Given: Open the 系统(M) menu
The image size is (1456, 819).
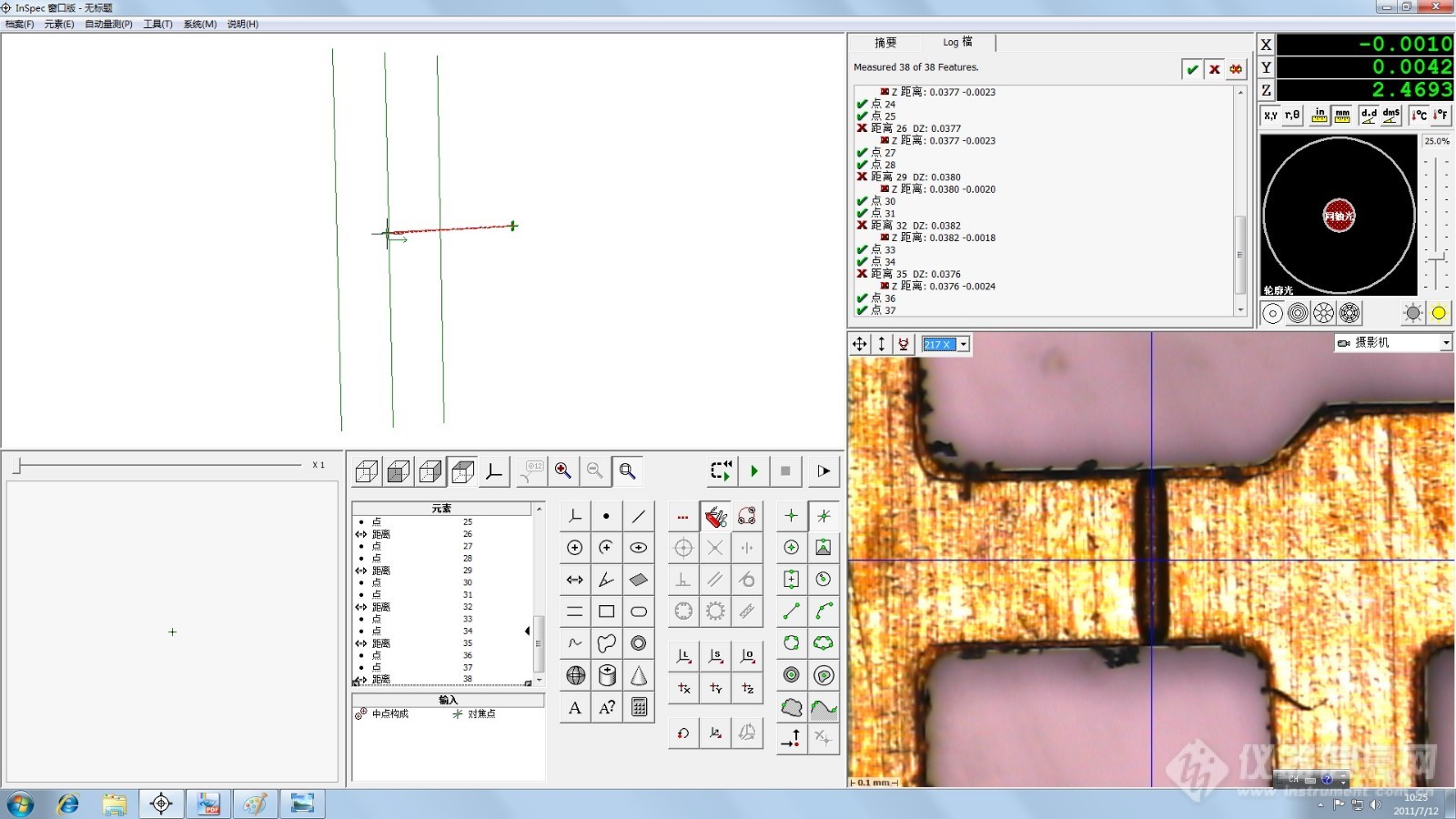Looking at the screenshot, I should coord(200,25).
